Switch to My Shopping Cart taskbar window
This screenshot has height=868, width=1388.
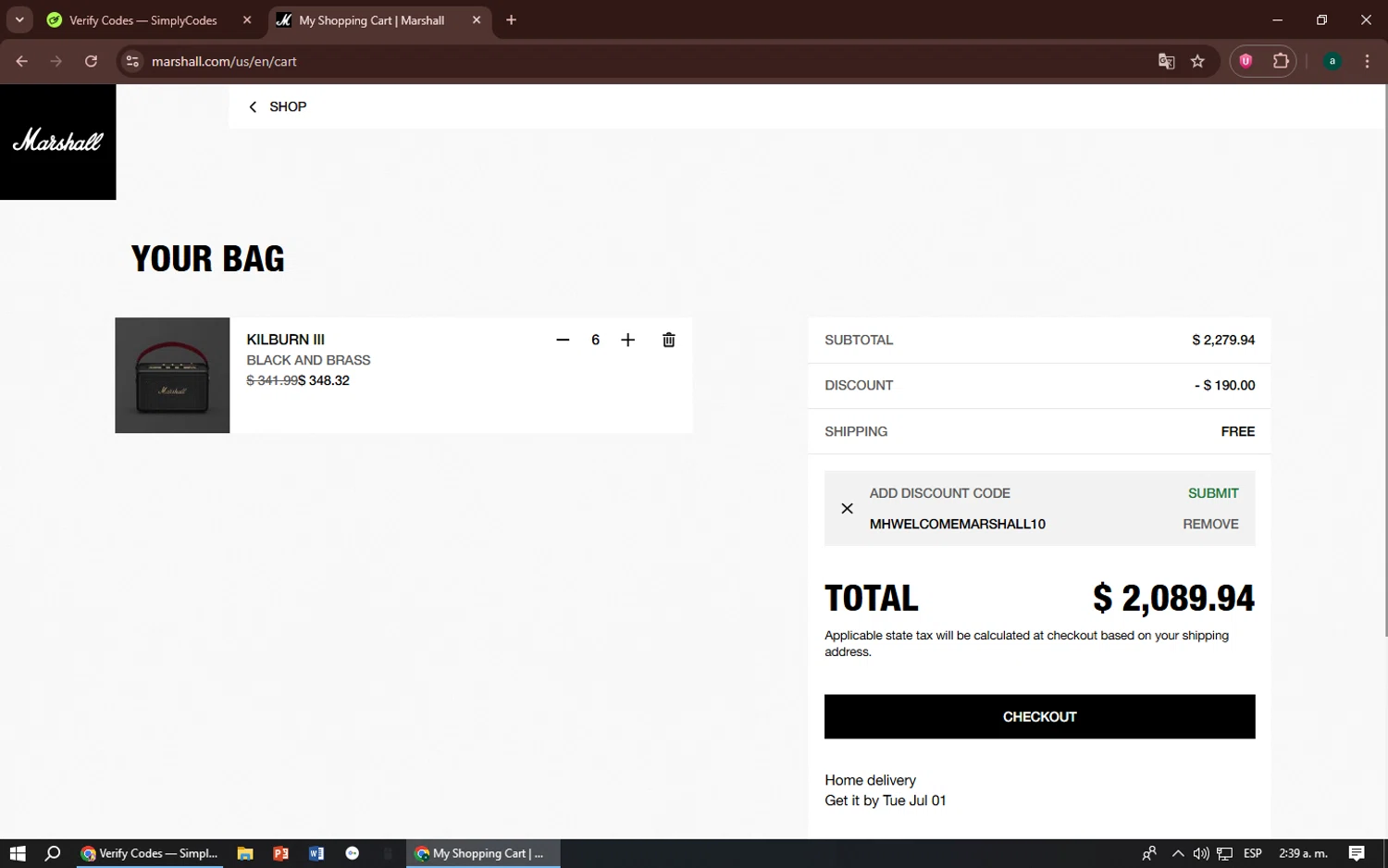[x=482, y=853]
